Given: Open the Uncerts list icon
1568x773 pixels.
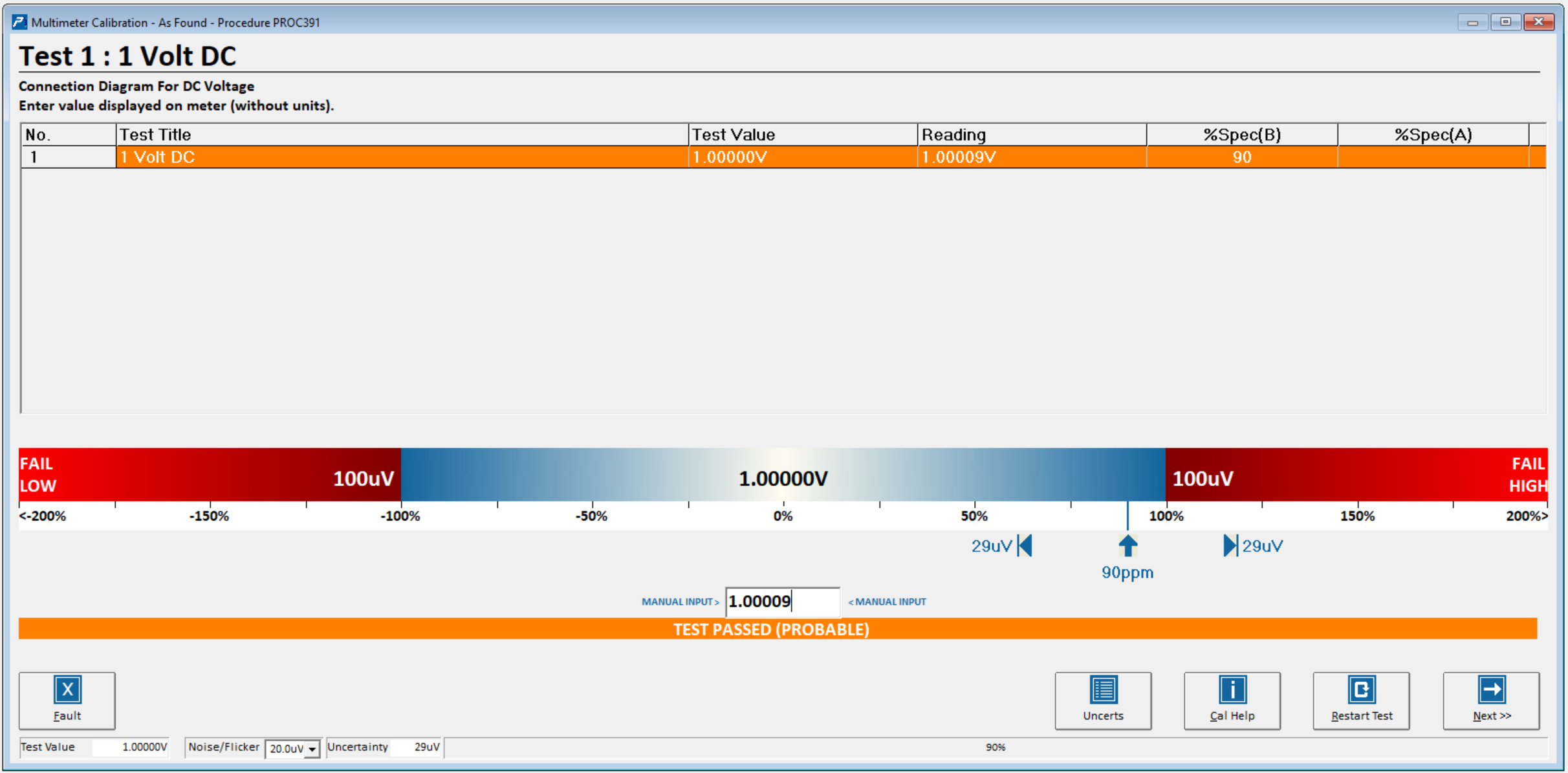Looking at the screenshot, I should click(1103, 690).
